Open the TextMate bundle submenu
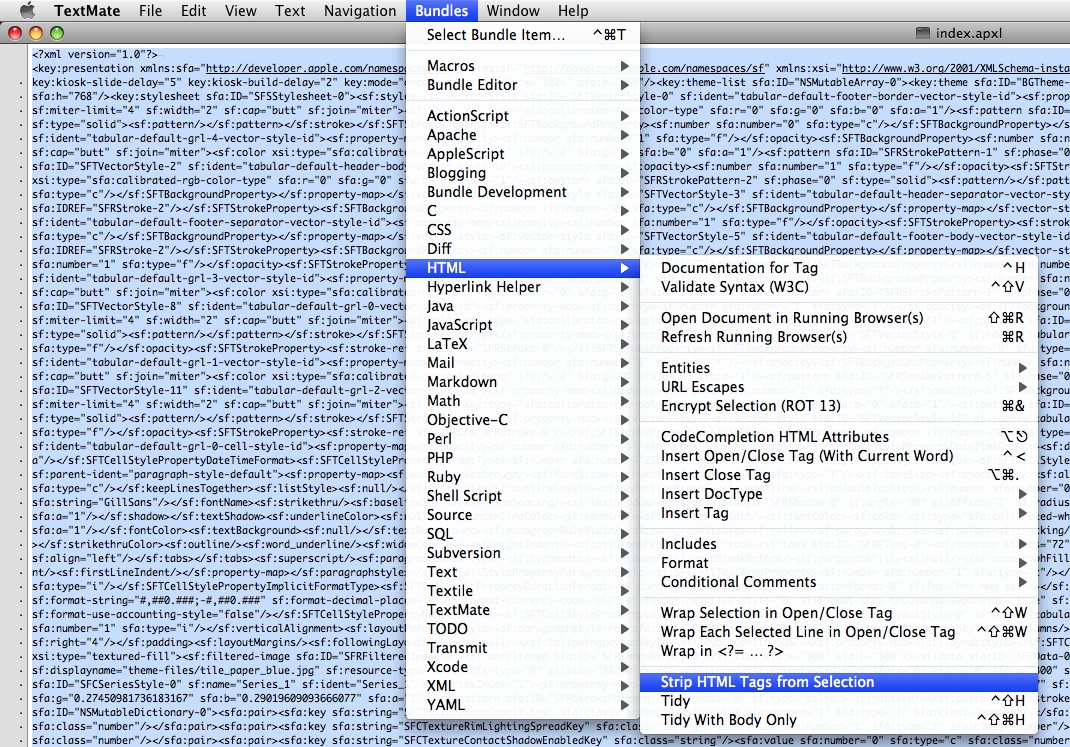 (x=523, y=611)
